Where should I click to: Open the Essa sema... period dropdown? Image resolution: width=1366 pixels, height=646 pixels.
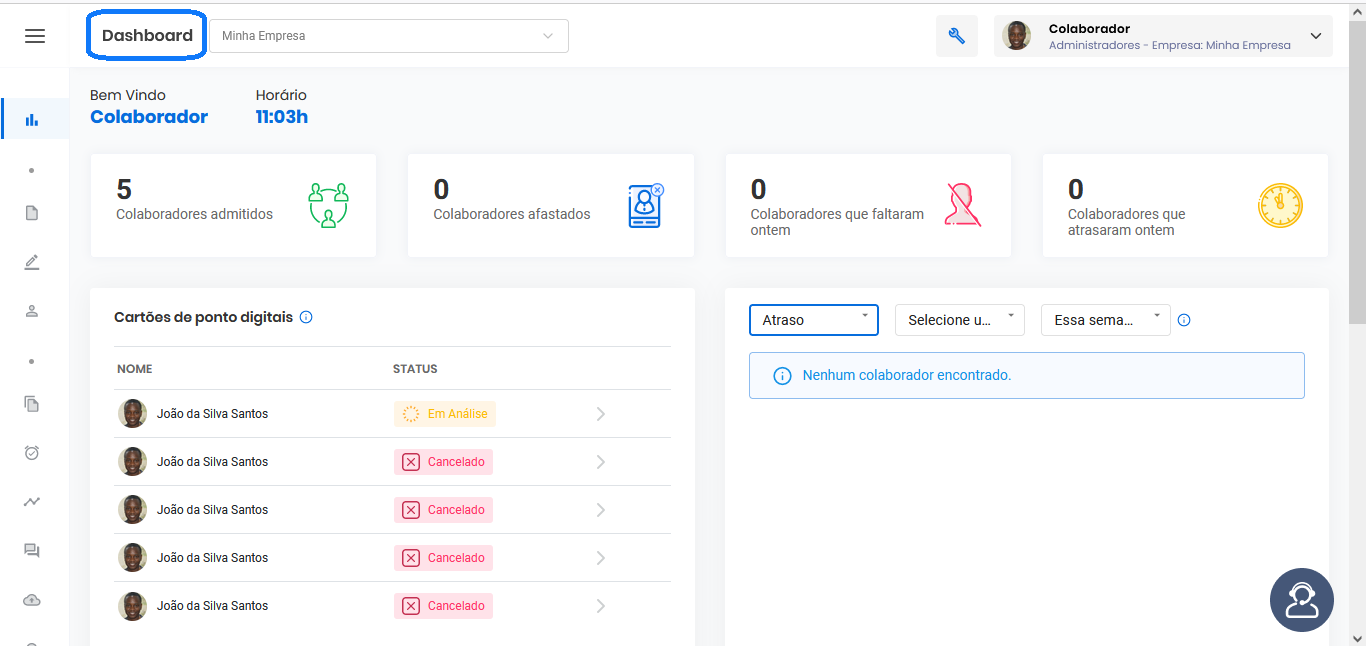(x=1106, y=320)
